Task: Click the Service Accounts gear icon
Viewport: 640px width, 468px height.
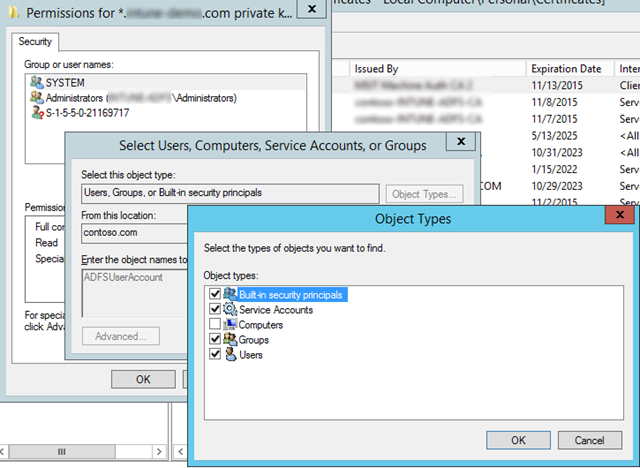Action: pyautogui.click(x=229, y=310)
